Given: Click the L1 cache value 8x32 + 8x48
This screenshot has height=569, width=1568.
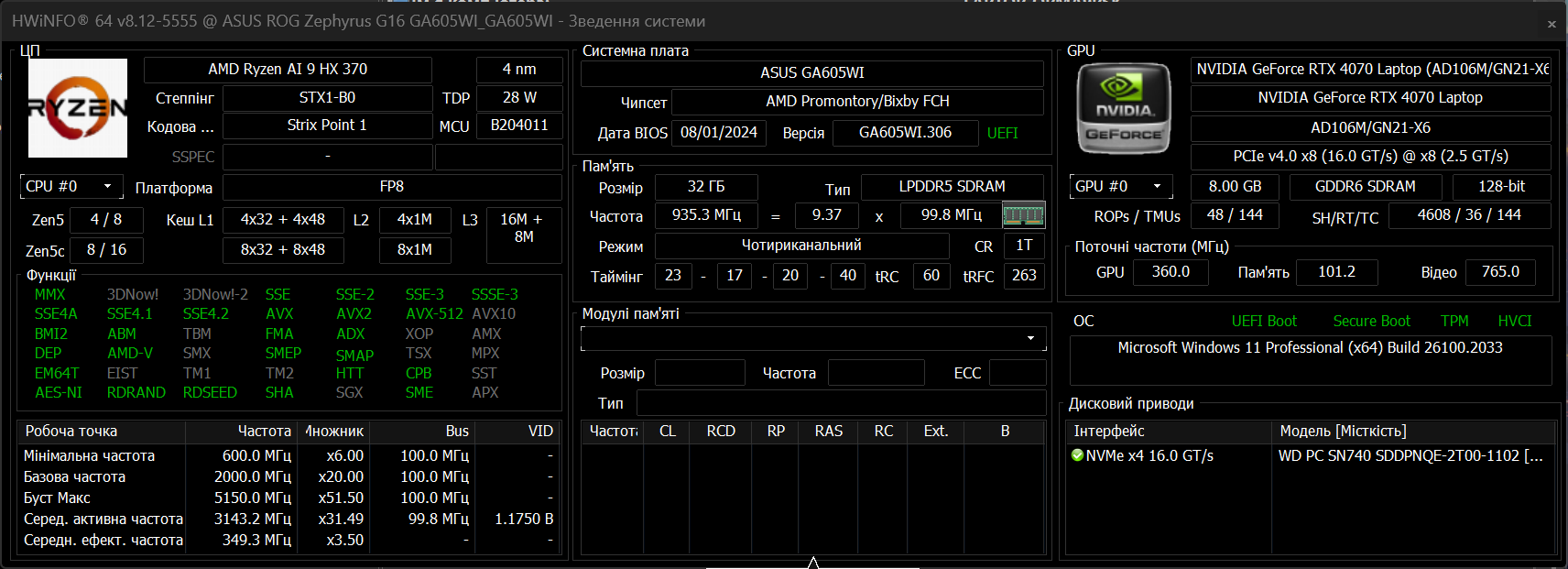Looking at the screenshot, I should click(x=283, y=250).
